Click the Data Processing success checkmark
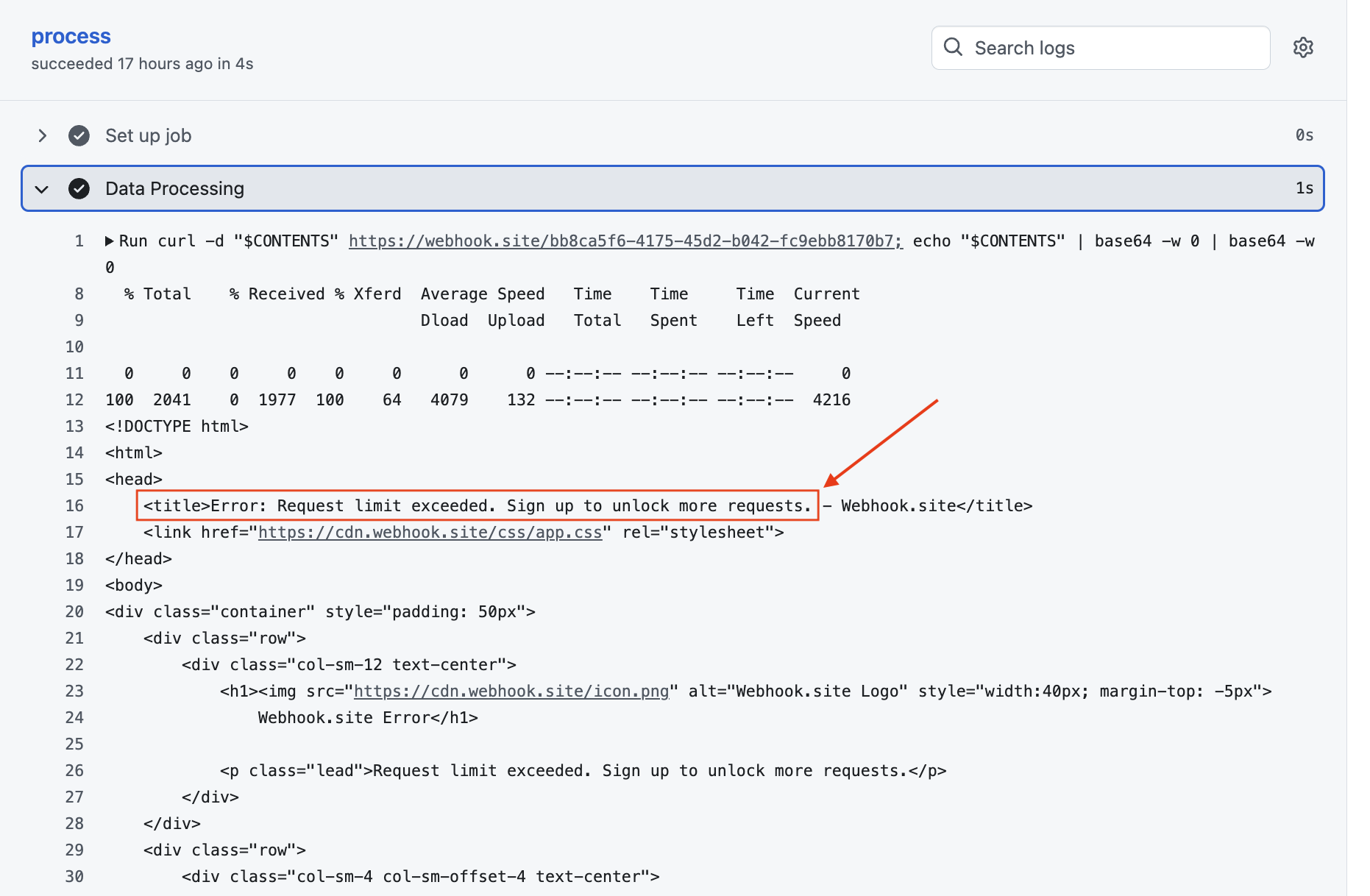The height and width of the screenshot is (896, 1370). 79,188
